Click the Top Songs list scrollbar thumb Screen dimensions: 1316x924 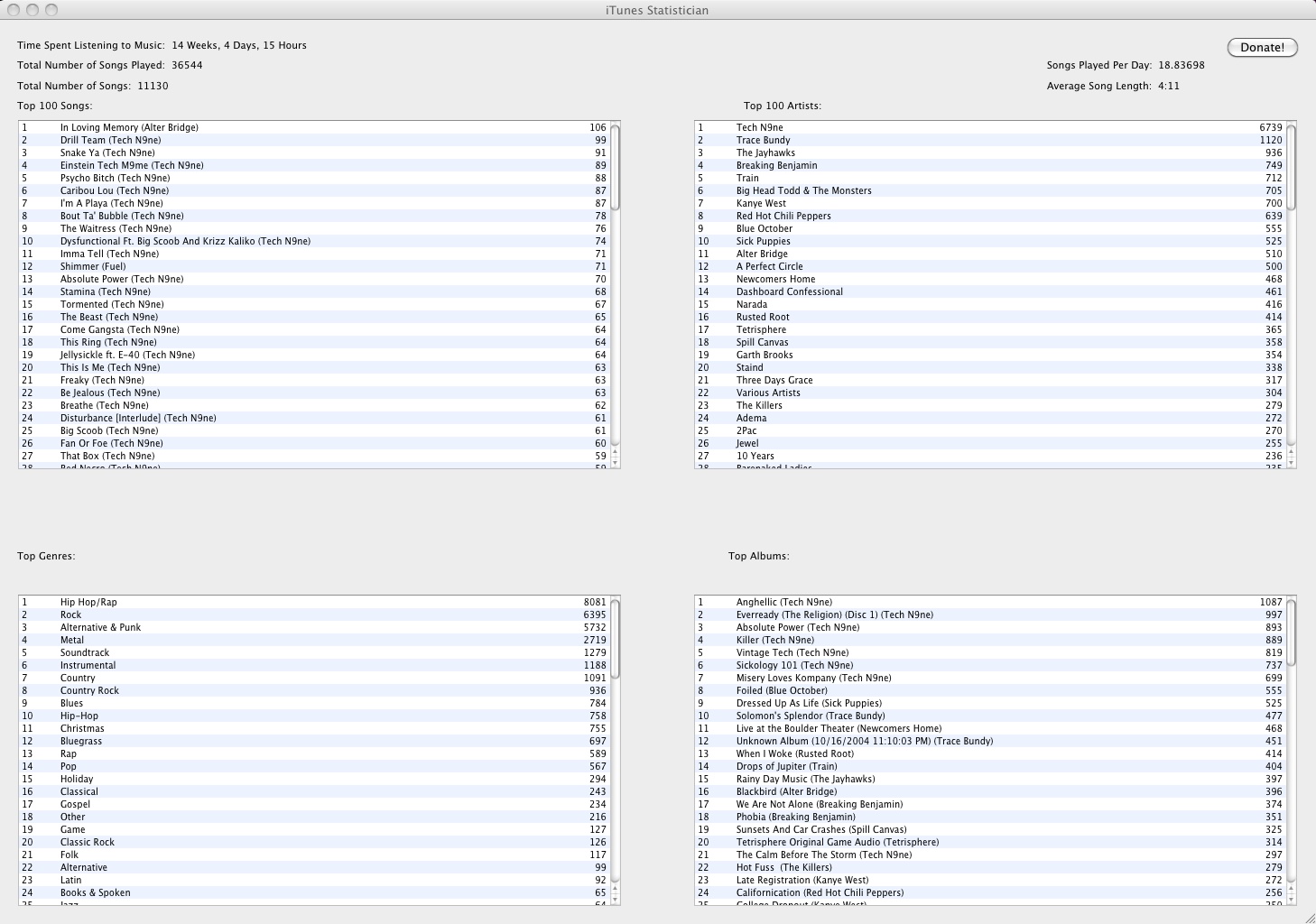point(615,167)
